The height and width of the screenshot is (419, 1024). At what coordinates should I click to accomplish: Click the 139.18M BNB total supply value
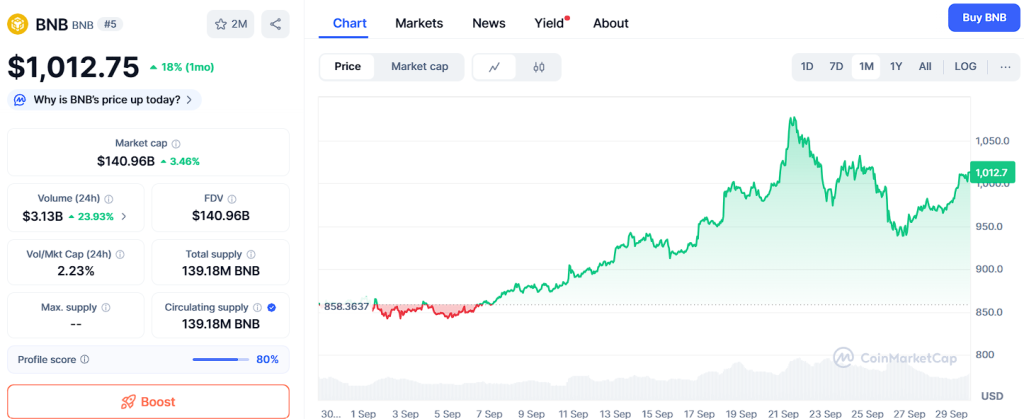coord(221,271)
